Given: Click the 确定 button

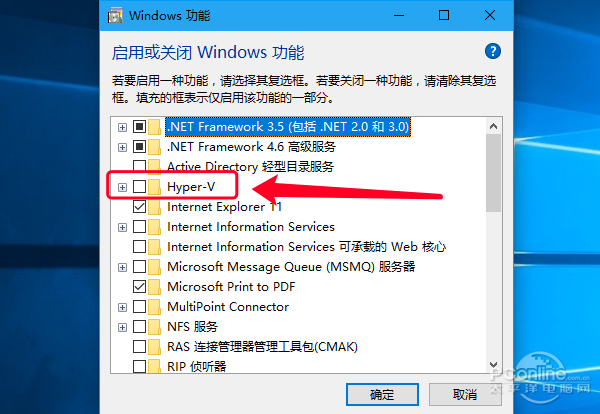Looking at the screenshot, I should (x=382, y=394).
